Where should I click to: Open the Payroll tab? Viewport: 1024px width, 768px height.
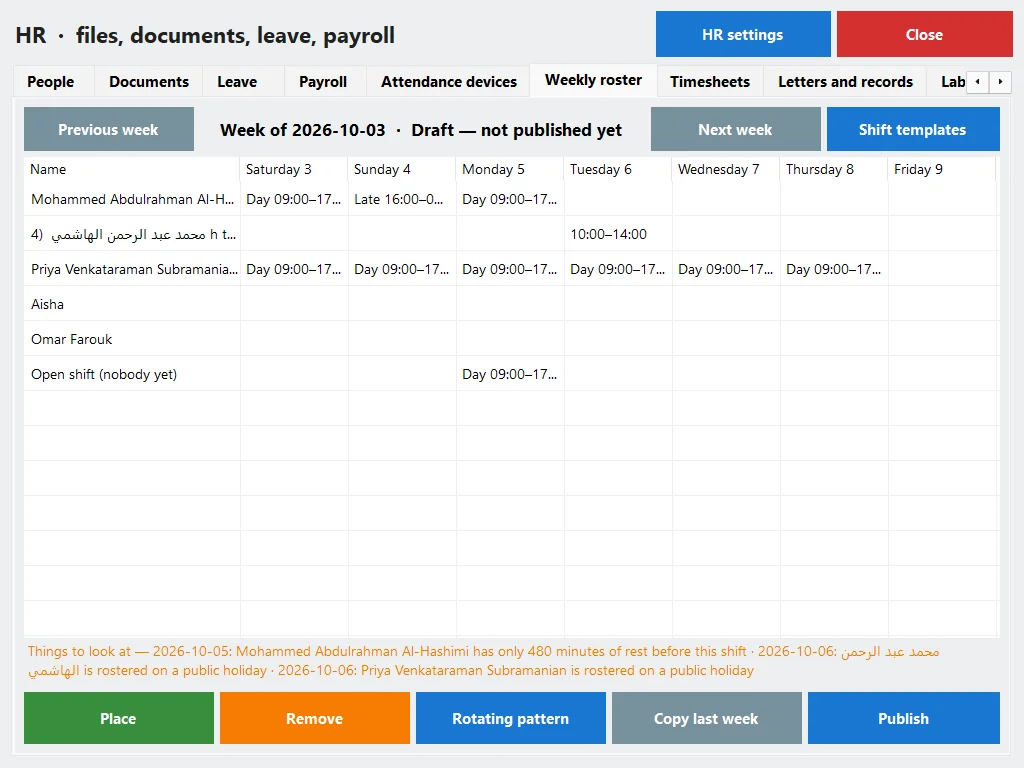(323, 82)
